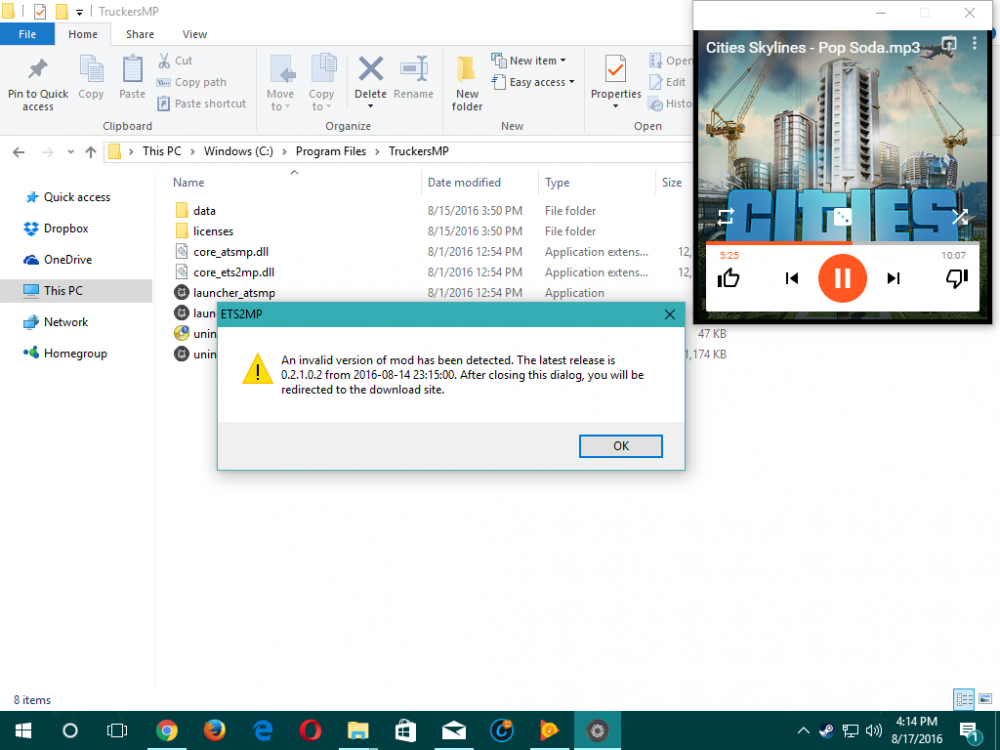
Task: Open the Move to dropdown
Action: 281,80
